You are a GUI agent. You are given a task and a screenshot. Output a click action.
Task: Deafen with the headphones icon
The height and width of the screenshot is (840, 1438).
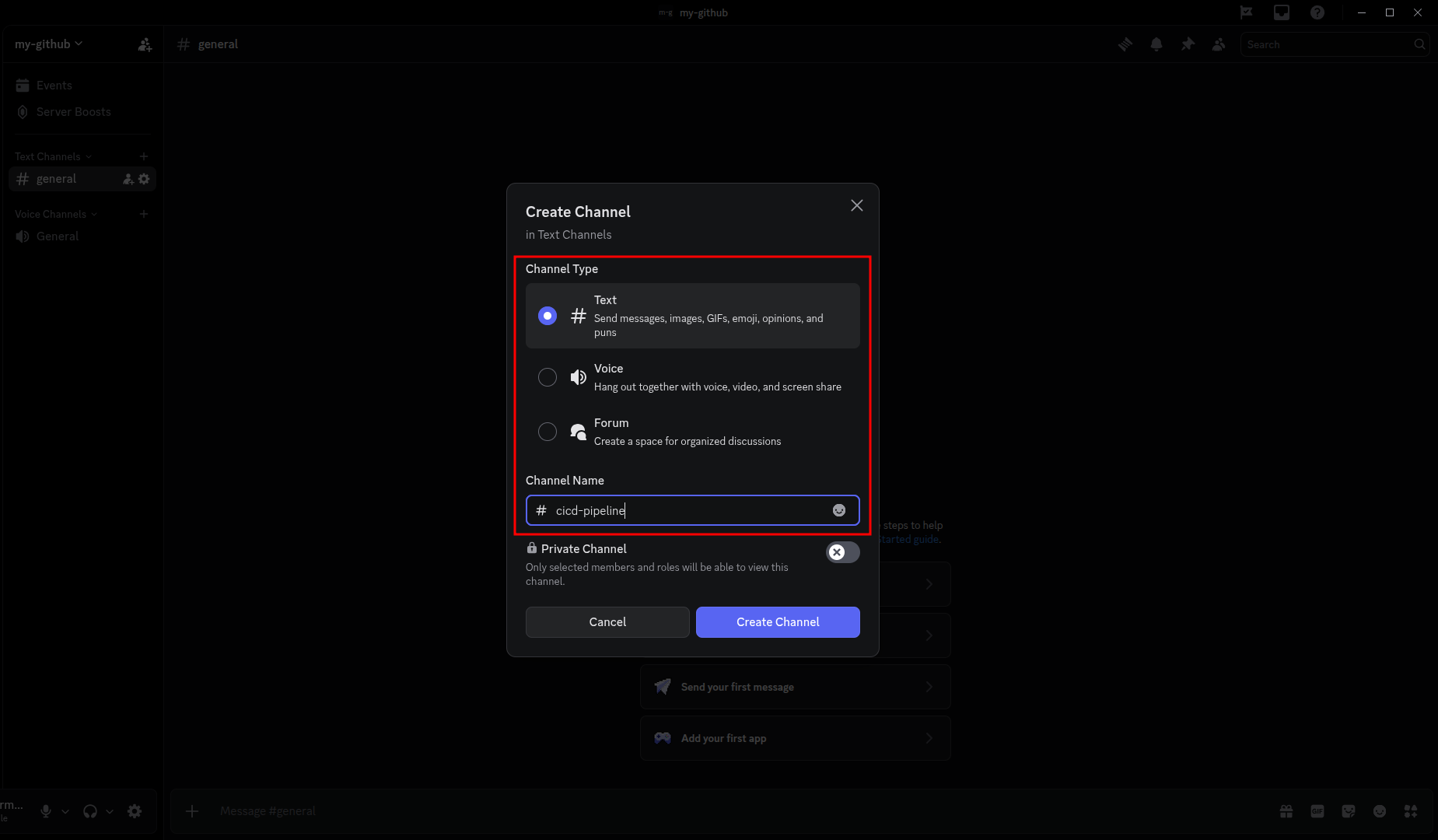[90, 811]
